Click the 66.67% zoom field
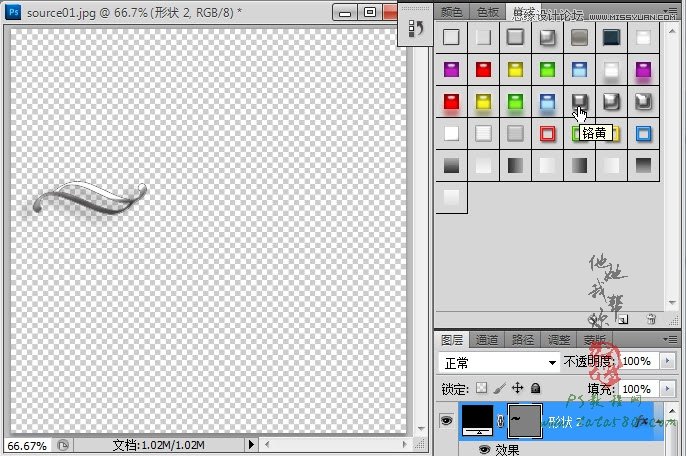This screenshot has width=686, height=456. (x=27, y=445)
